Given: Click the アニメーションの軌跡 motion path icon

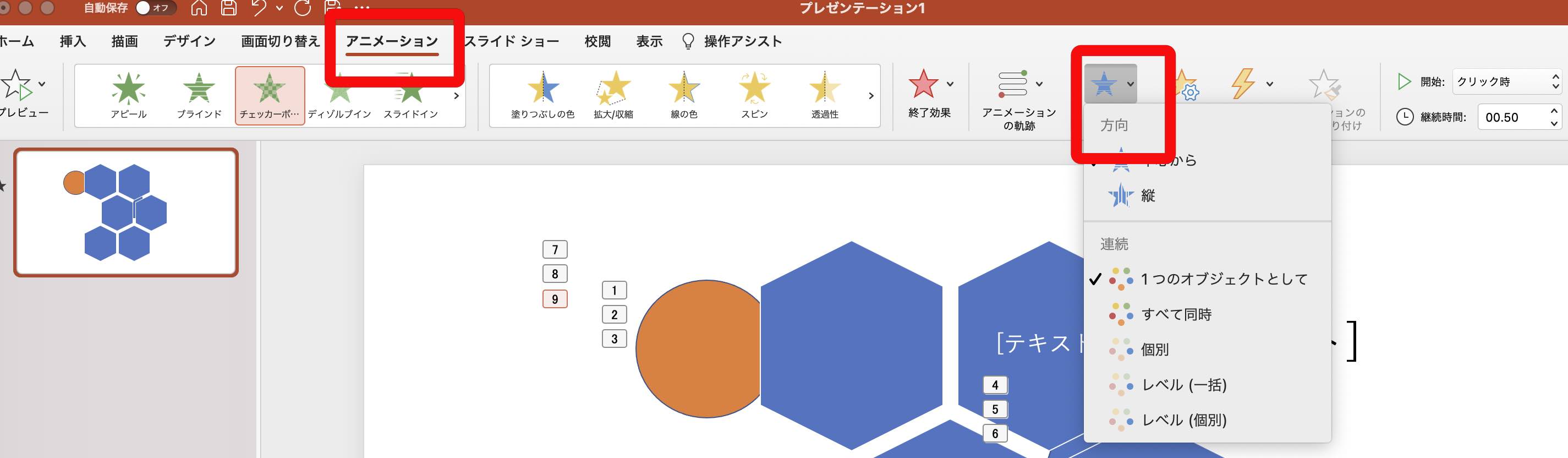Looking at the screenshot, I should pyautogui.click(x=1012, y=84).
